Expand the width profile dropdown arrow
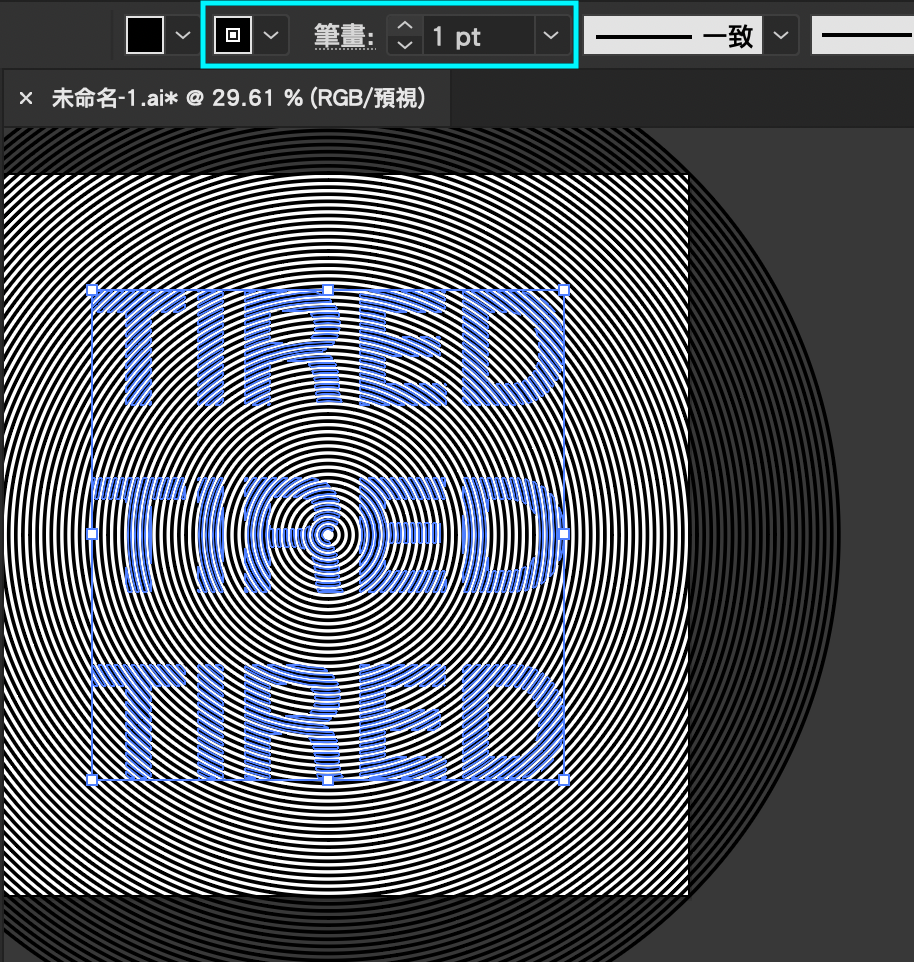 pyautogui.click(x=781, y=35)
